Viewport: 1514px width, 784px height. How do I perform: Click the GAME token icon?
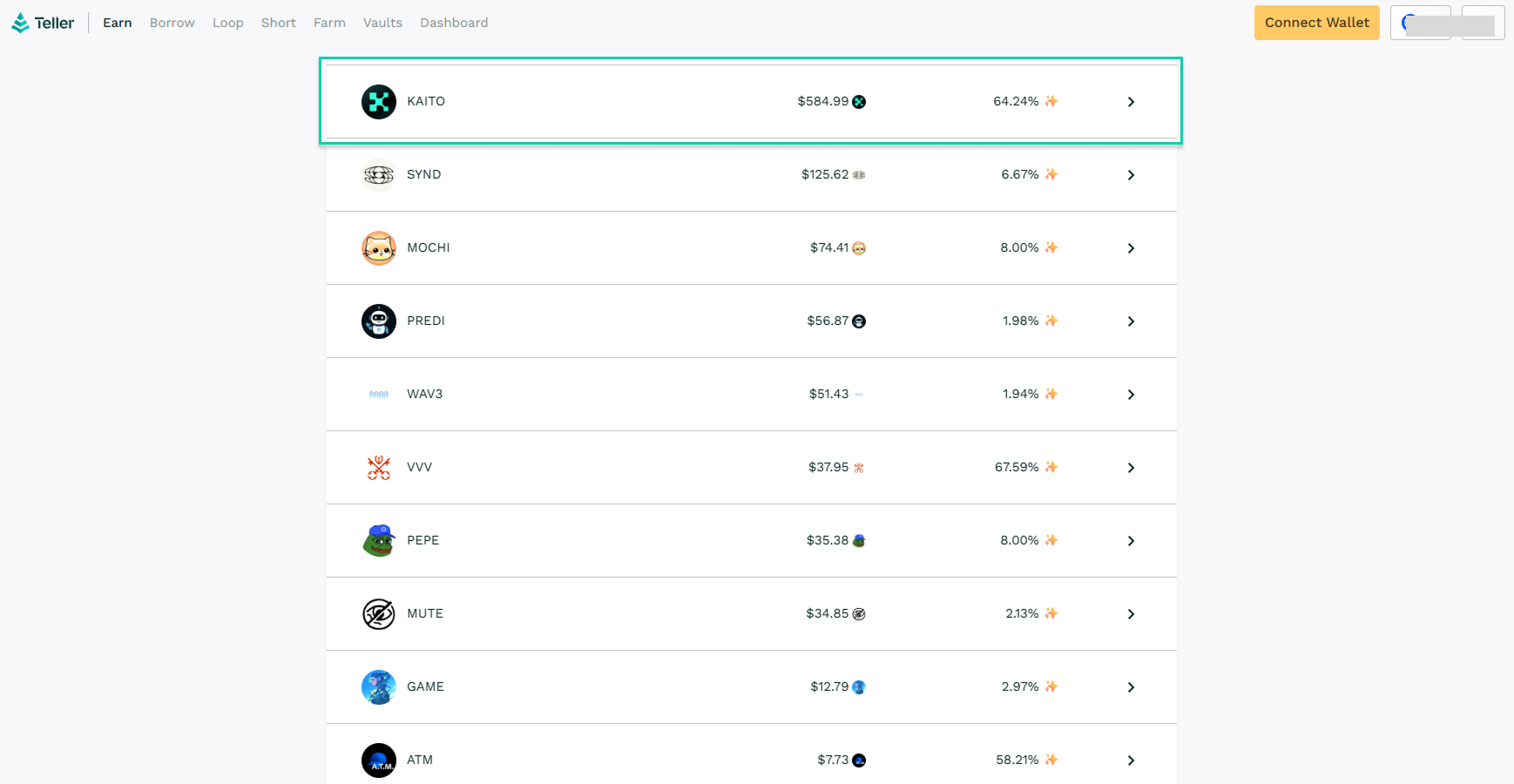pos(379,687)
